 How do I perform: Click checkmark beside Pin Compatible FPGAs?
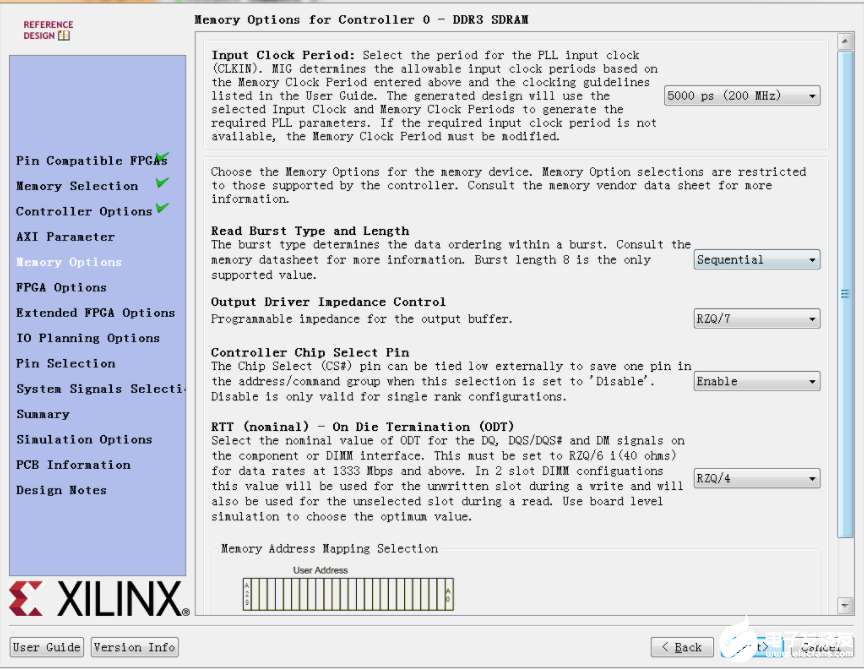click(162, 157)
